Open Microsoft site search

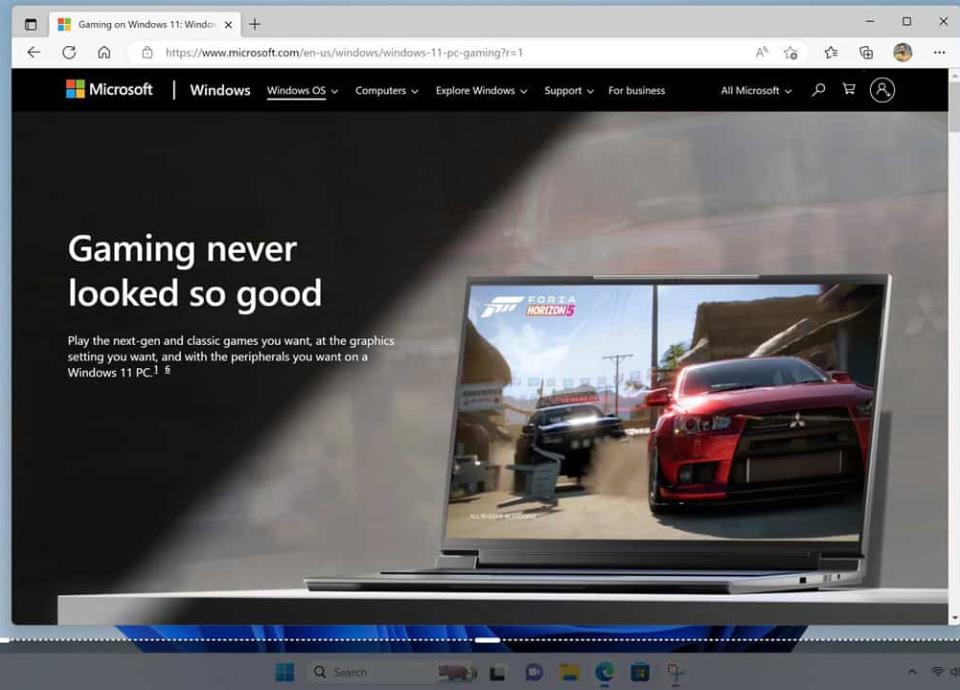[819, 90]
